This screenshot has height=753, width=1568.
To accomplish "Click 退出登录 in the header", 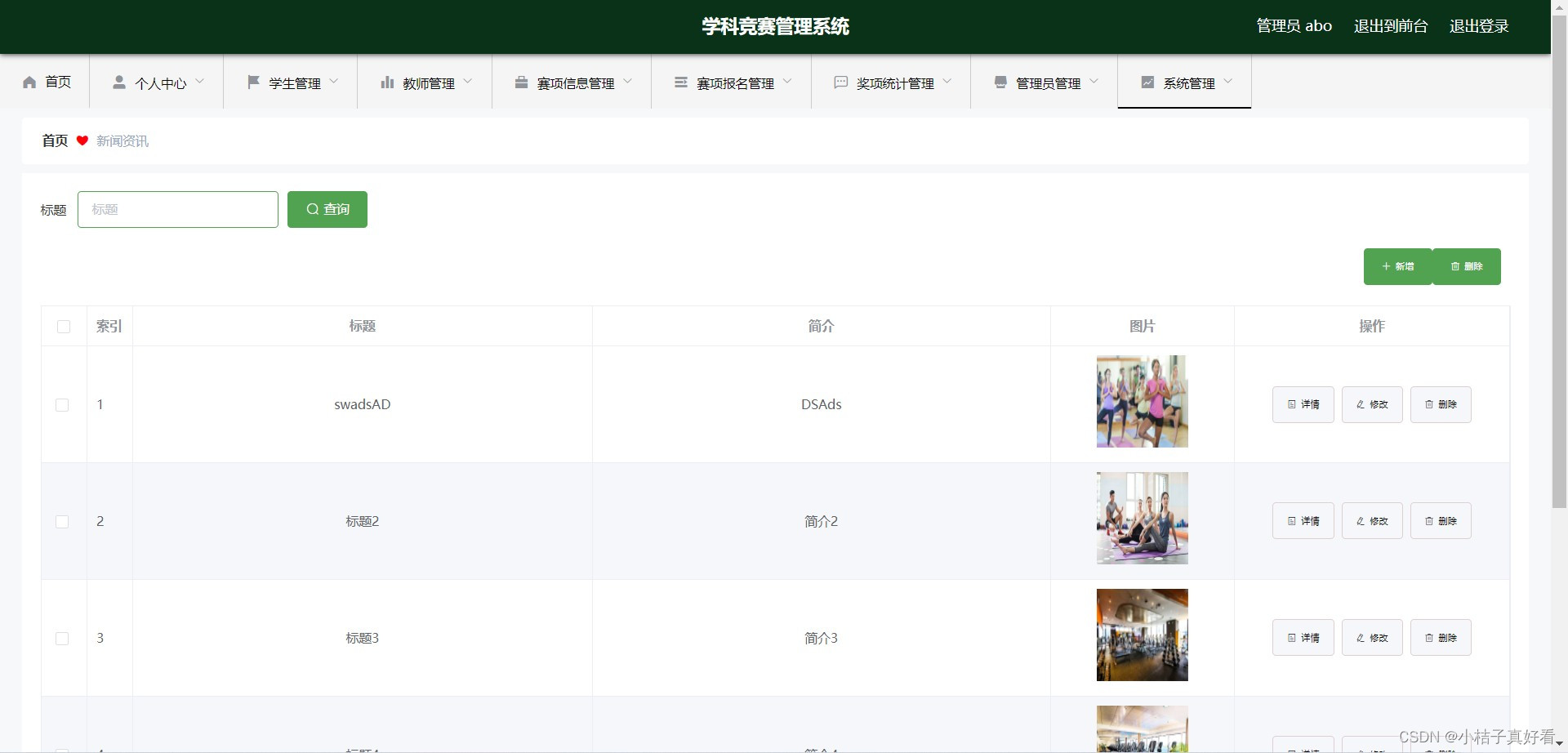I will click(x=1479, y=26).
